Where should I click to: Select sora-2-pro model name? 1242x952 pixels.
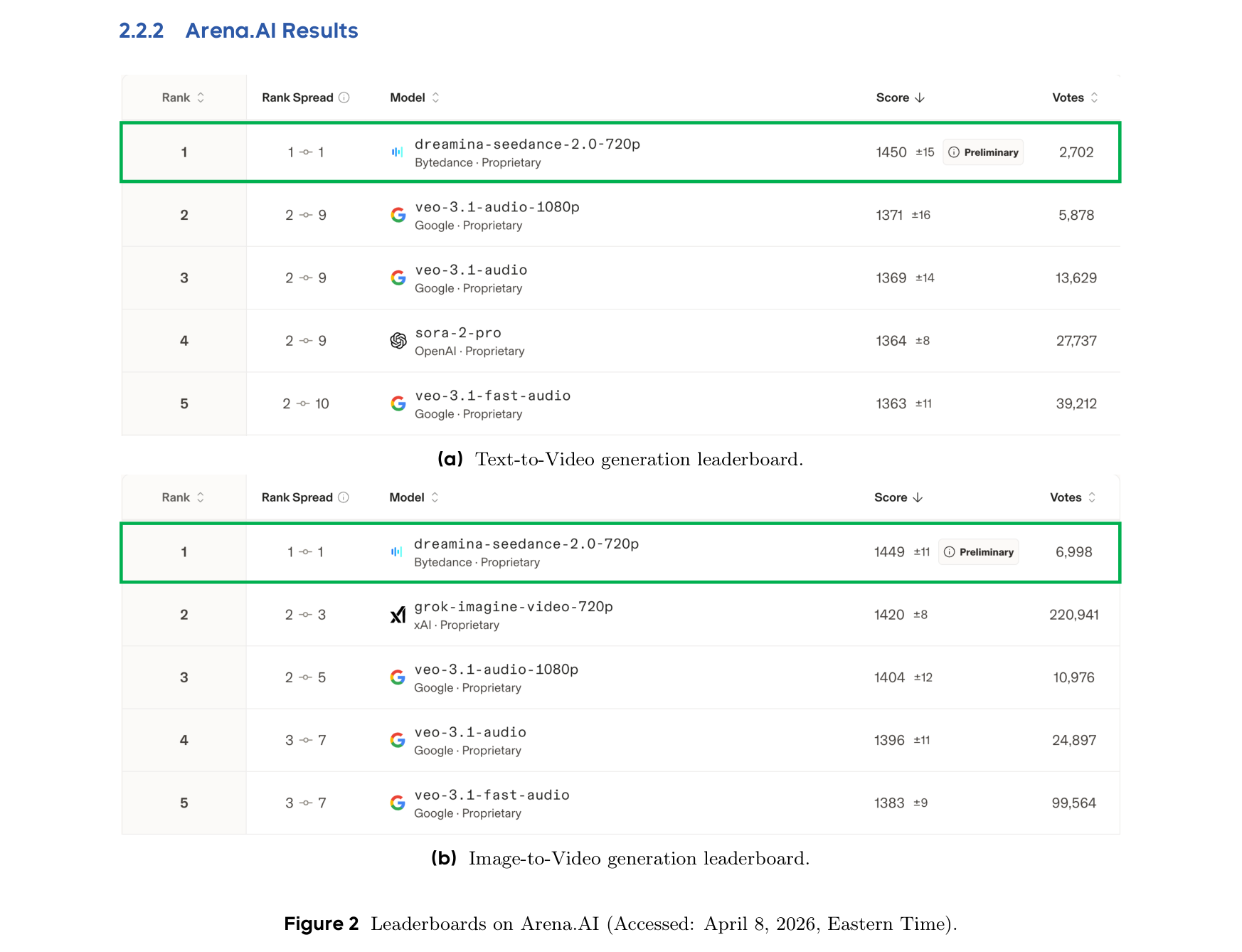(x=458, y=333)
